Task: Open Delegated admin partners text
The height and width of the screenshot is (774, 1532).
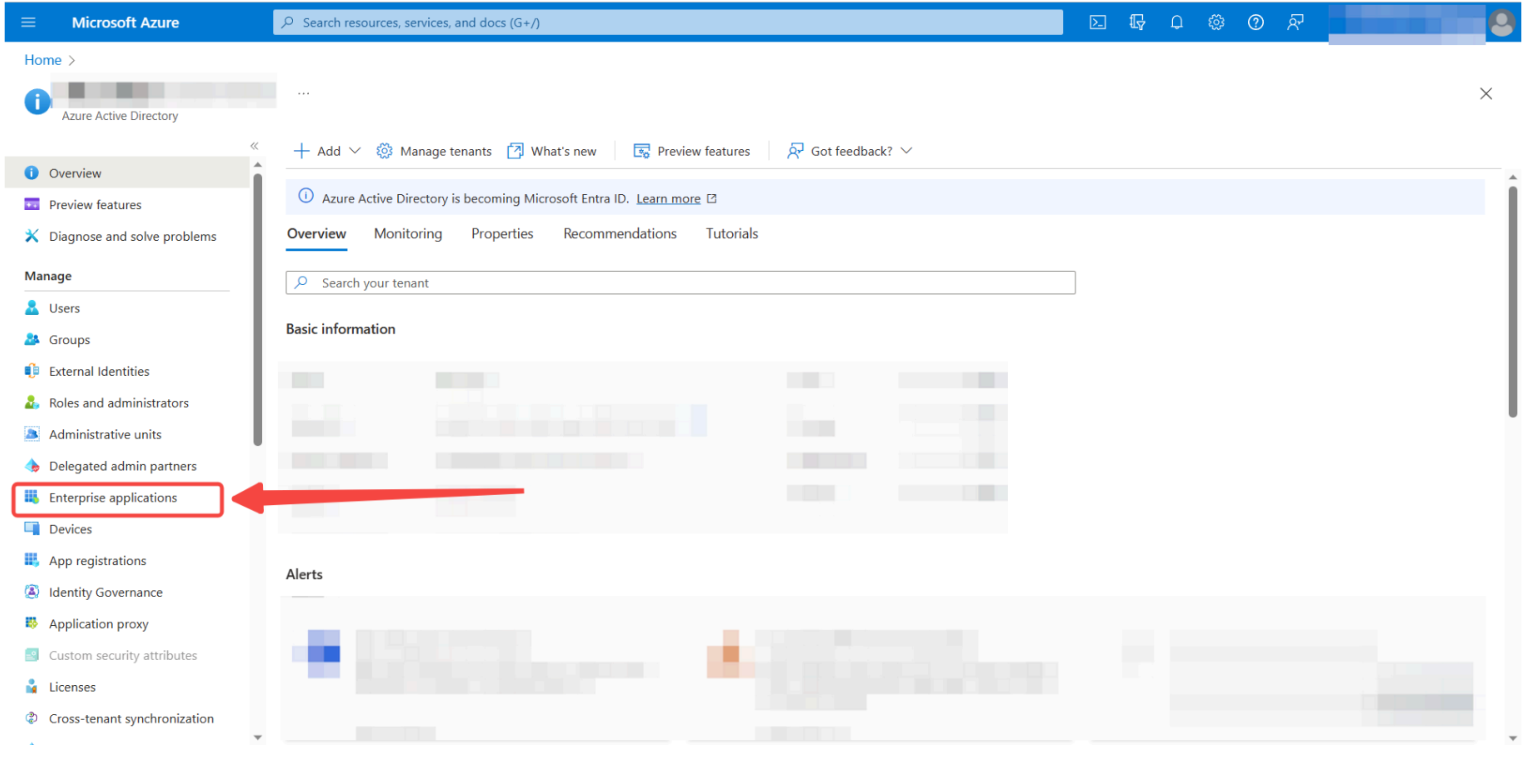Action: (123, 466)
